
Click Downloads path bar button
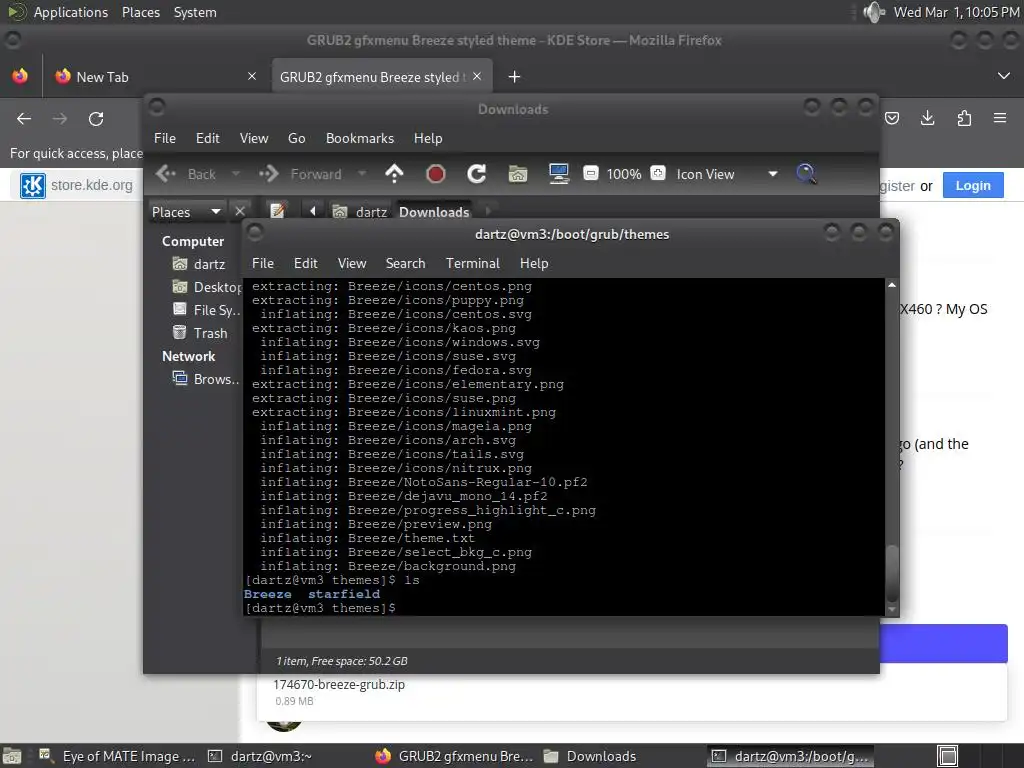[434, 212]
